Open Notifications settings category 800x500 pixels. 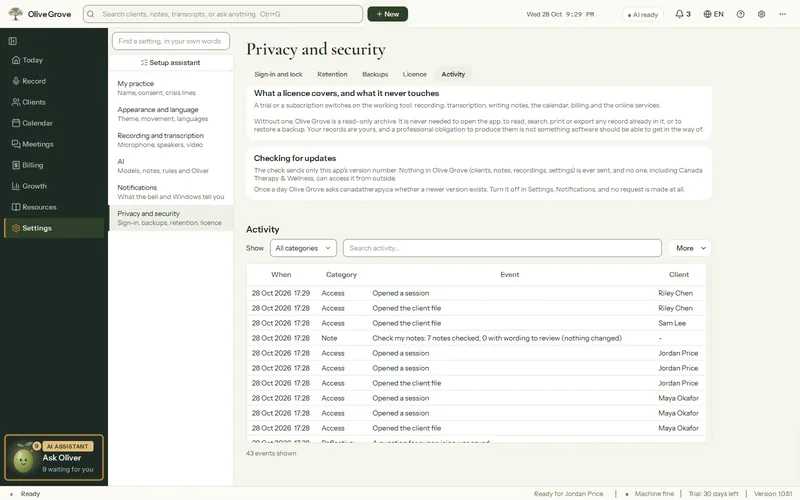click(171, 192)
